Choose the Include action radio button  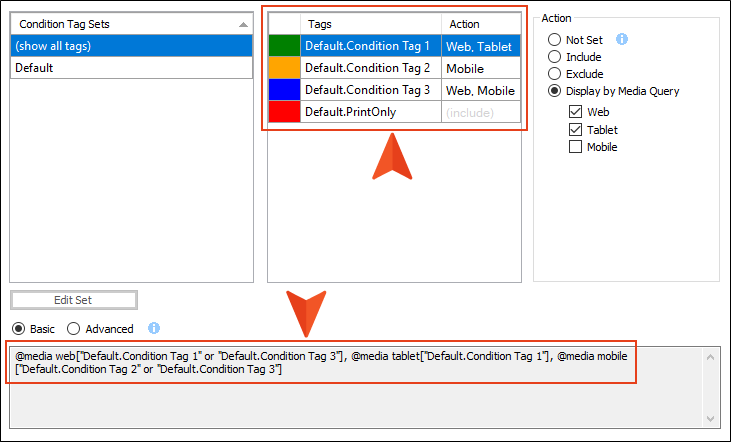[x=554, y=57]
